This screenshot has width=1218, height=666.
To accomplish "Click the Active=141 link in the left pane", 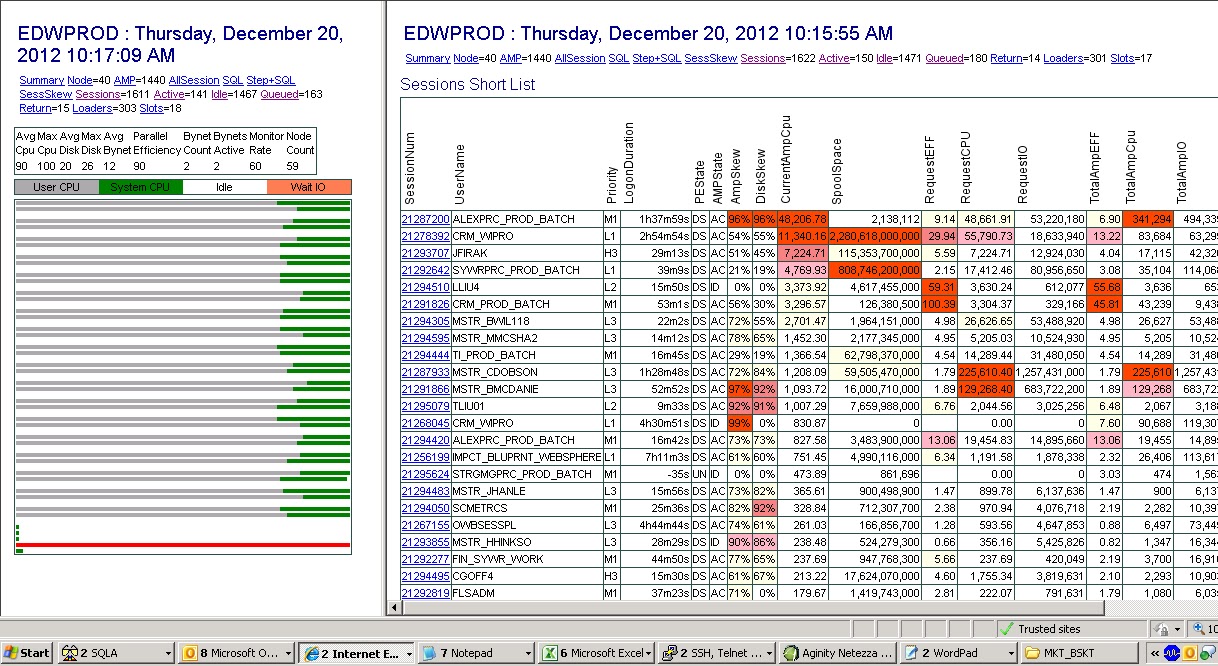I will 169,94.
